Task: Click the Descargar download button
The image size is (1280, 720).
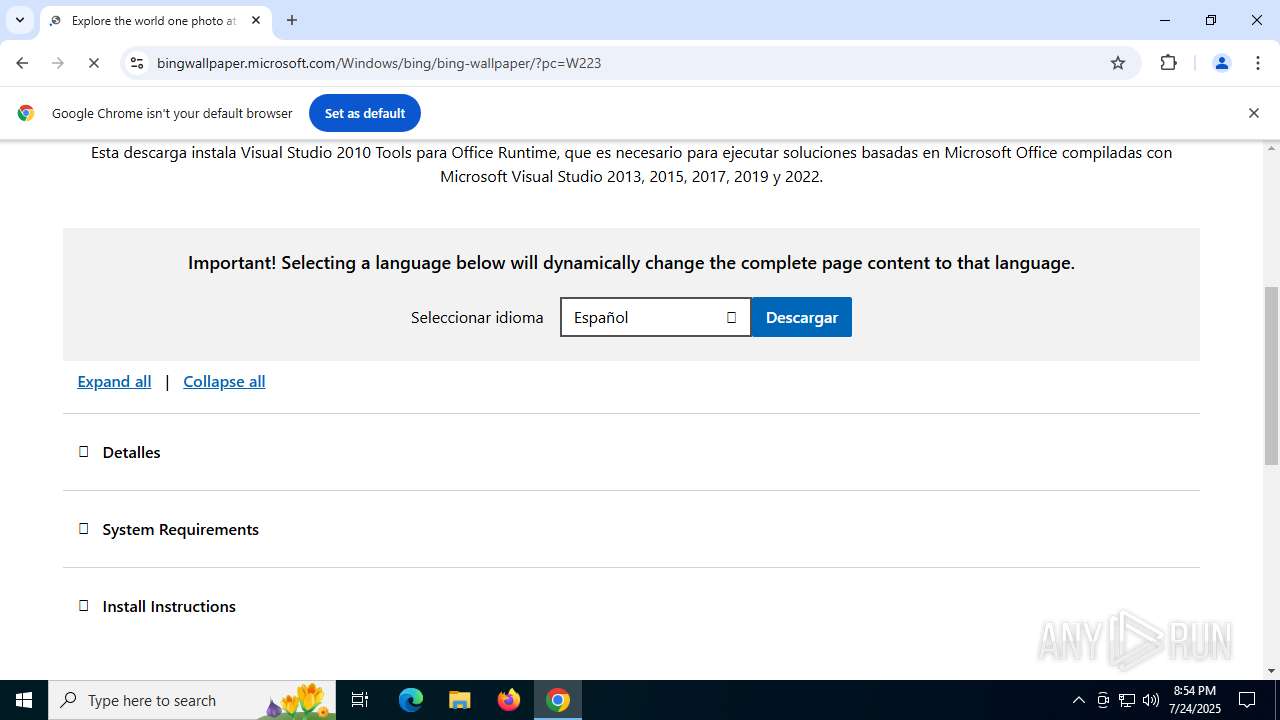Action: [802, 317]
